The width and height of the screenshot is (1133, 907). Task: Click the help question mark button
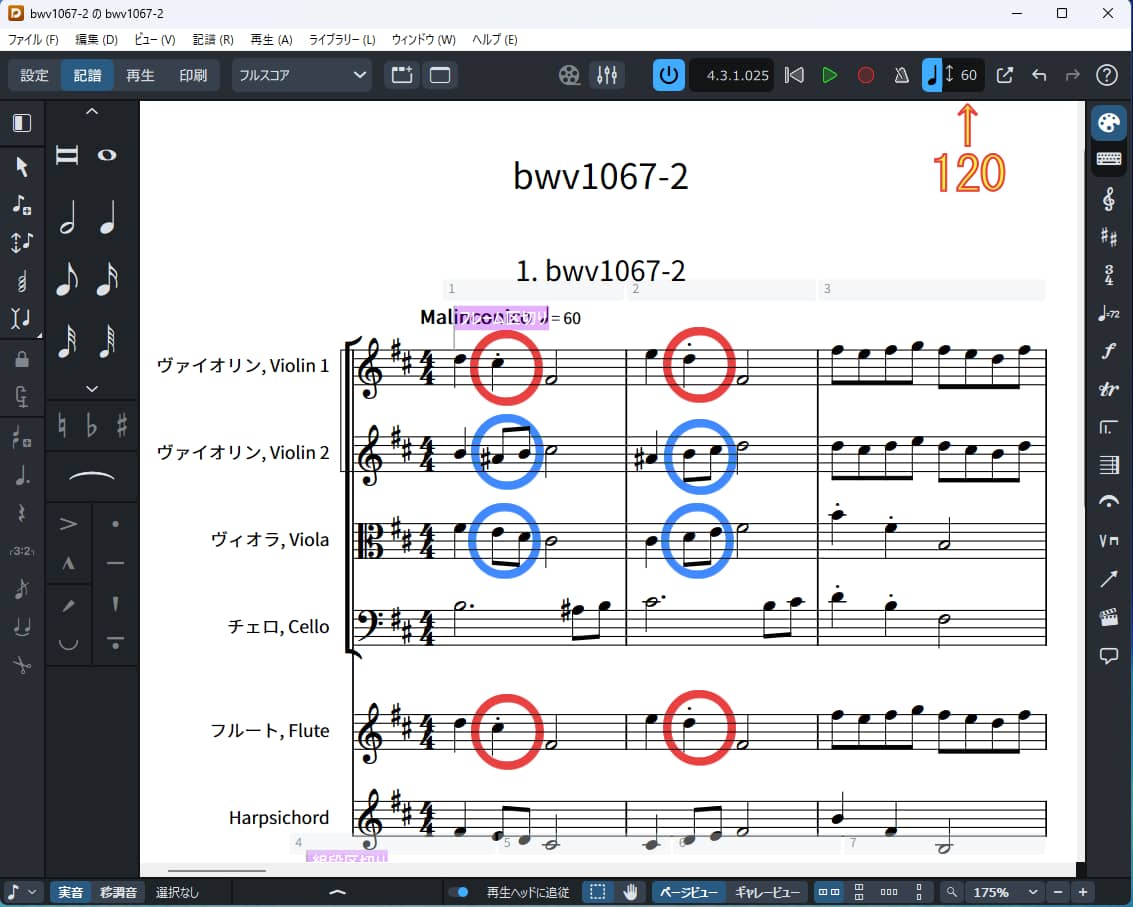pos(1105,74)
